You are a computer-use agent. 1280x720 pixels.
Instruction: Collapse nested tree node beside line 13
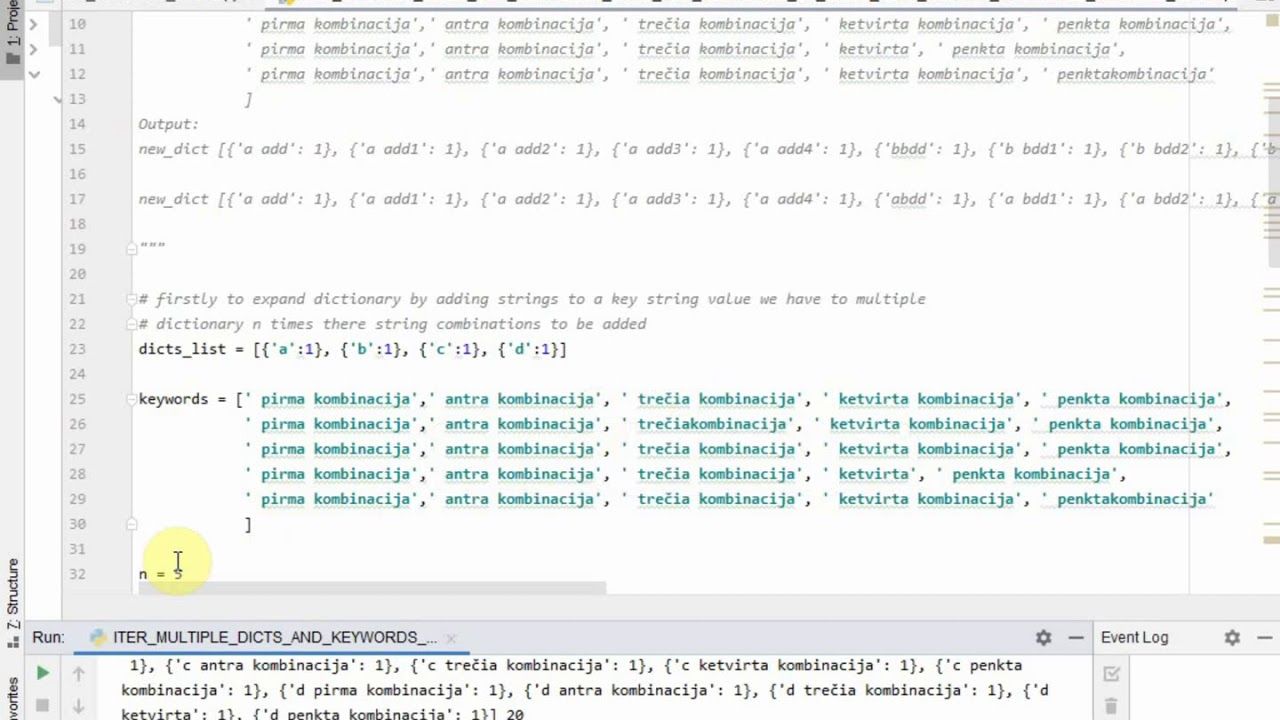[57, 98]
